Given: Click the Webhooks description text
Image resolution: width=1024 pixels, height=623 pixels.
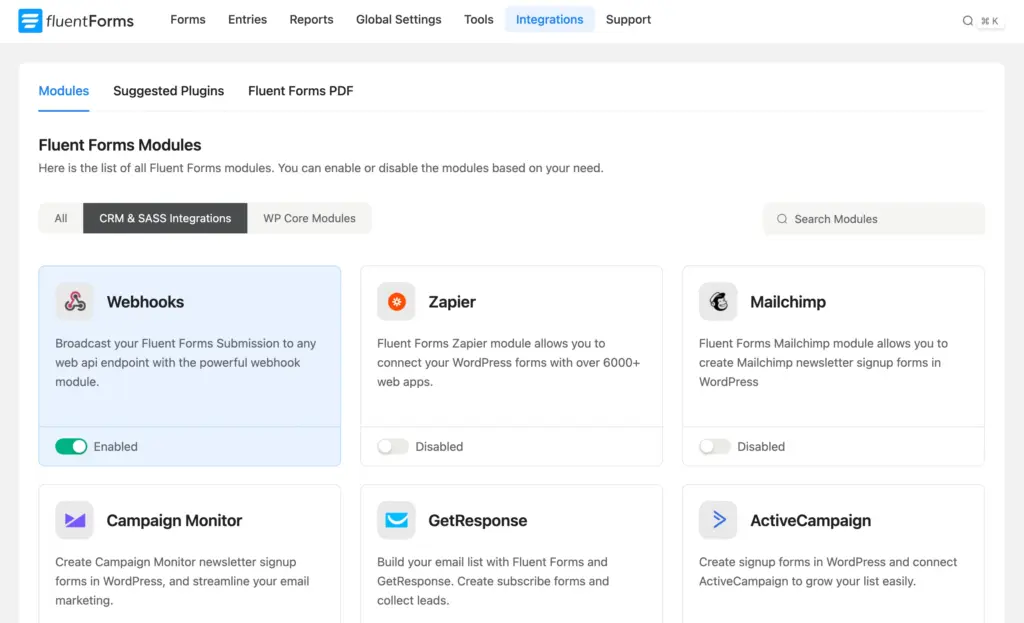Looking at the screenshot, I should pyautogui.click(x=185, y=362).
